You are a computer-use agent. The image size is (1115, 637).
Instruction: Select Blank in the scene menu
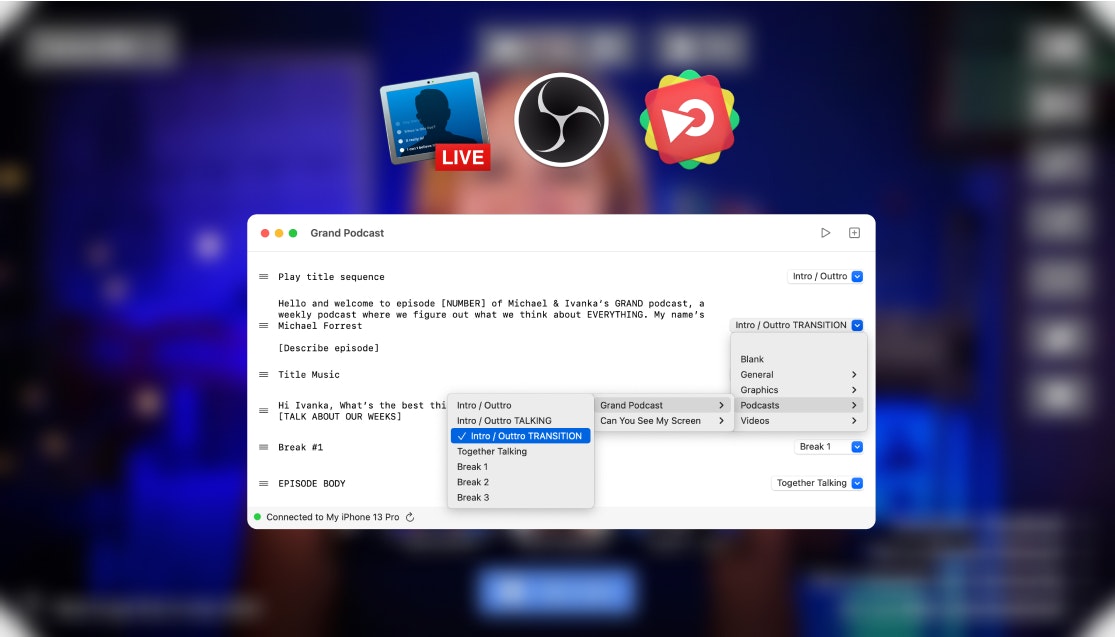coord(799,359)
